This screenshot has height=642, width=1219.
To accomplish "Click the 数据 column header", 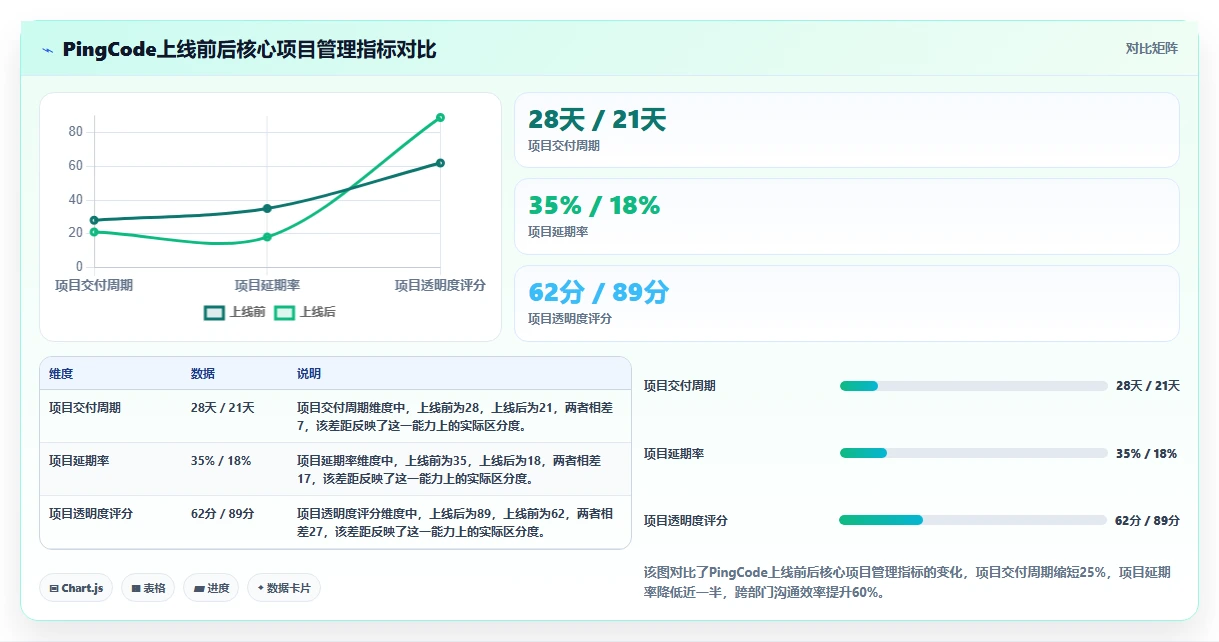I will click(203, 374).
